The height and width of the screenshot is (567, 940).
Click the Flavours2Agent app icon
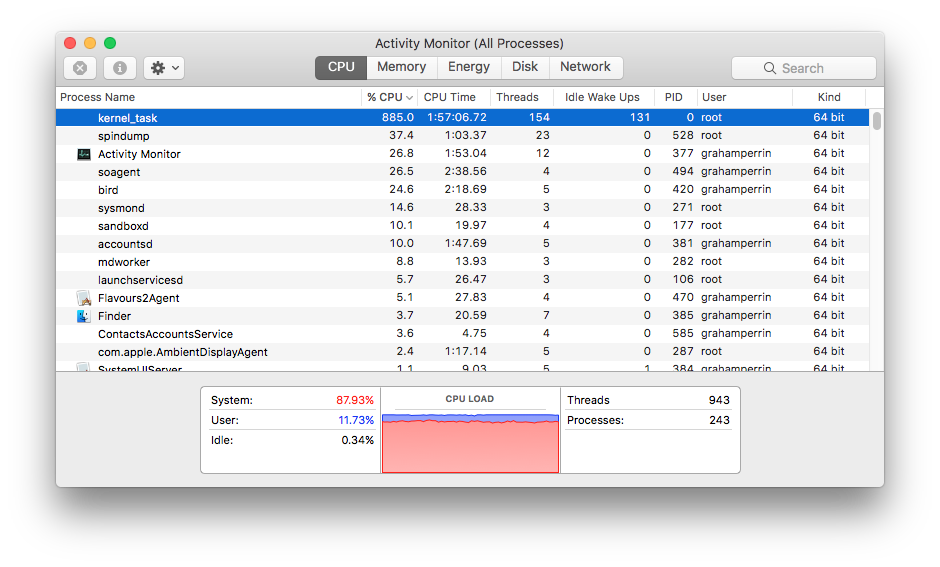point(84,298)
